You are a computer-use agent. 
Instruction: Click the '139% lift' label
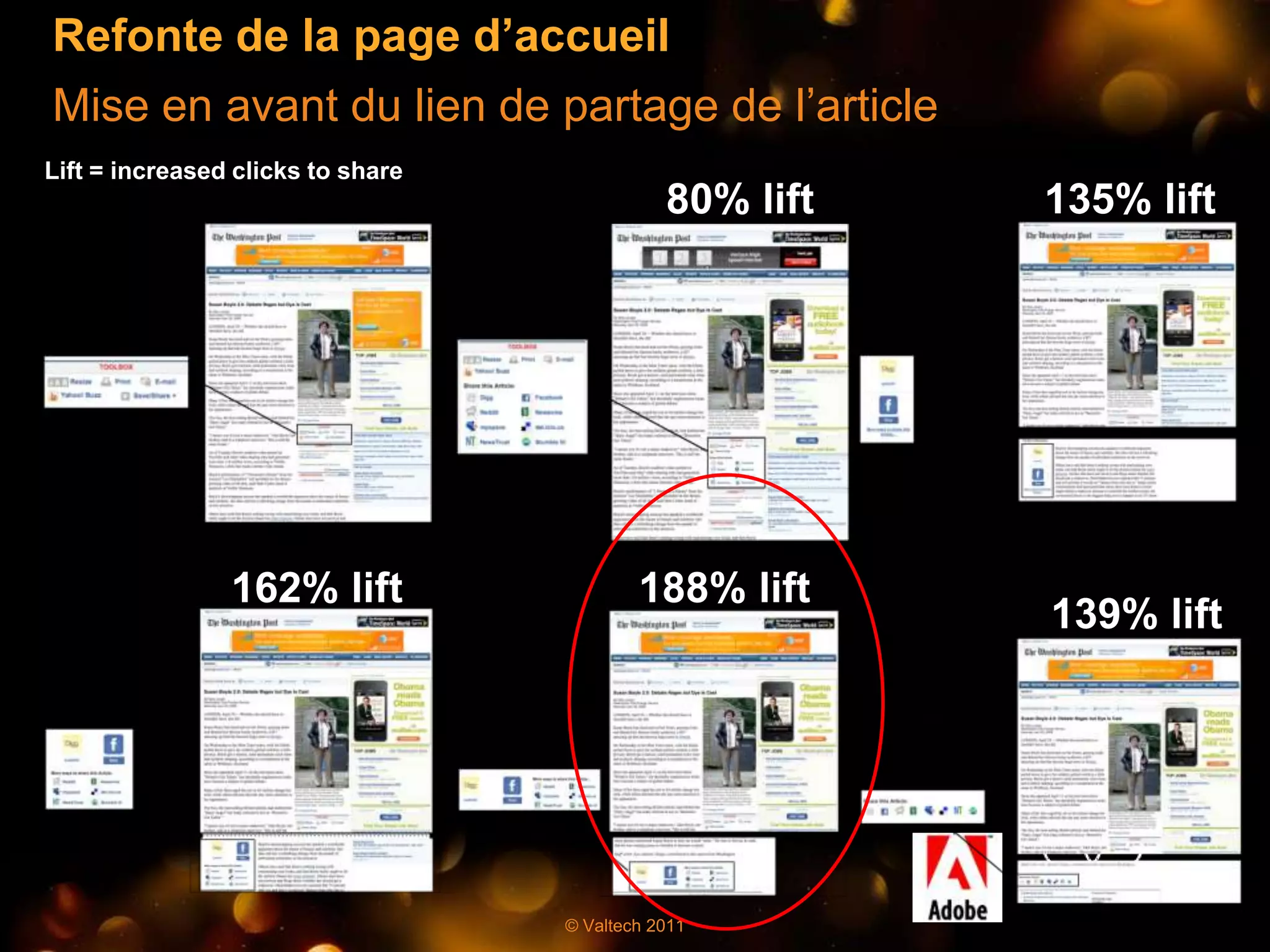[x=1137, y=614]
